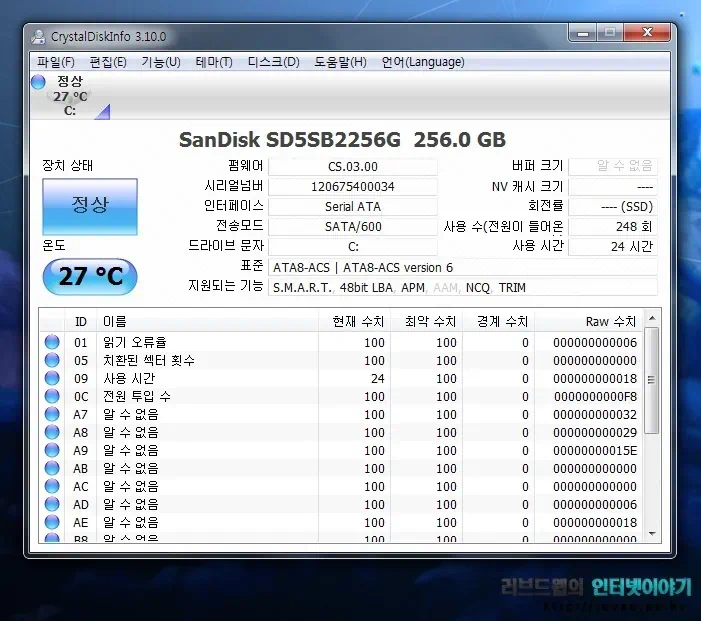Open the 도움말(H) menu
The image size is (701, 621).
[340, 62]
